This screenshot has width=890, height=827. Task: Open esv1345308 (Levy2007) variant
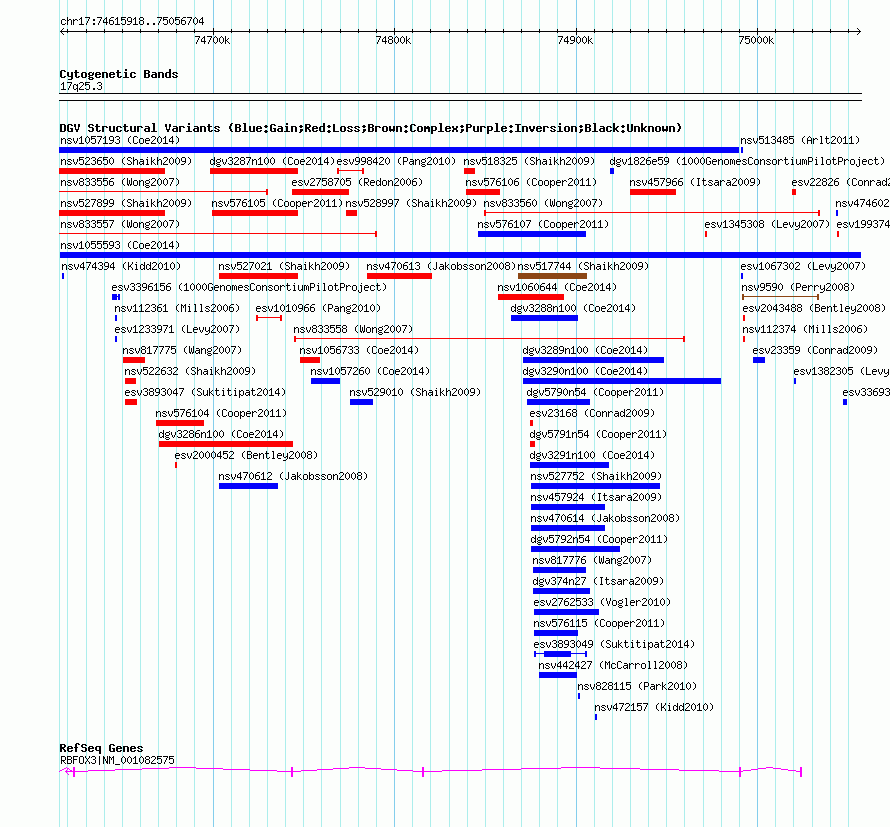[x=767, y=224]
